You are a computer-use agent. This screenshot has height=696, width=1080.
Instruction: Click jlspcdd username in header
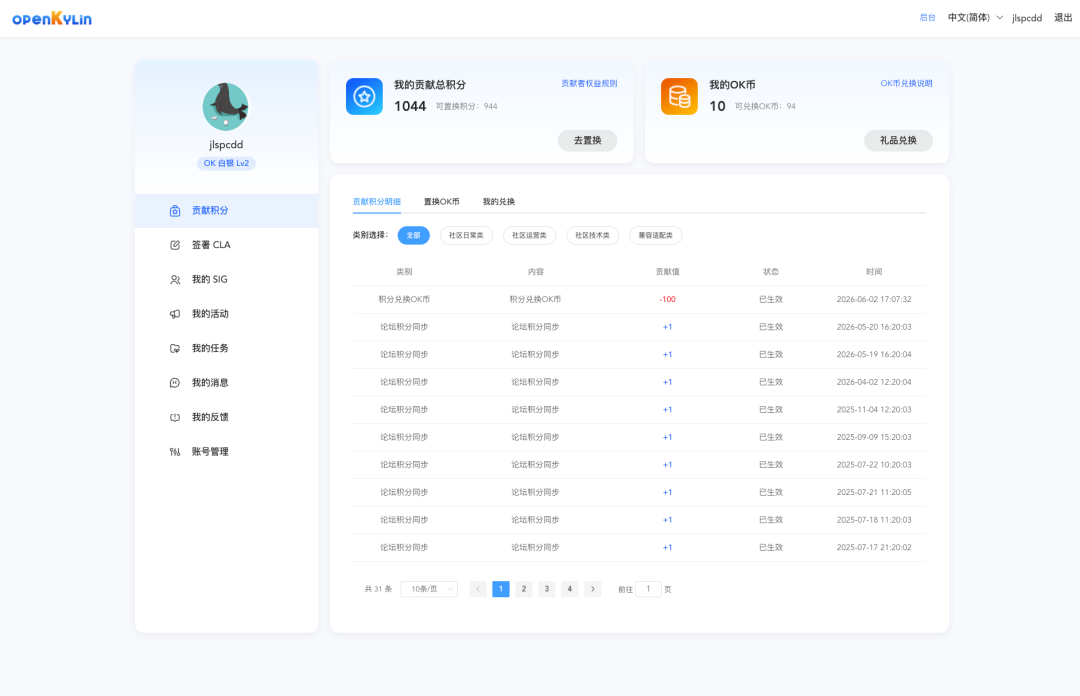tap(1027, 18)
